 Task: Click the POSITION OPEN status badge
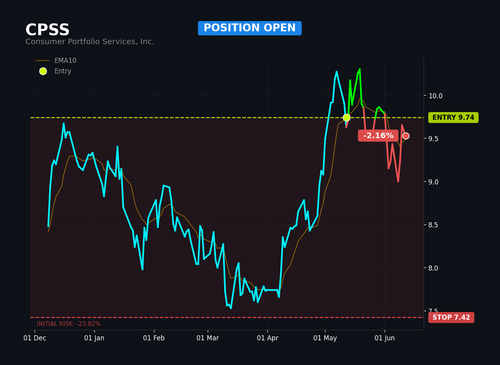pyautogui.click(x=250, y=28)
